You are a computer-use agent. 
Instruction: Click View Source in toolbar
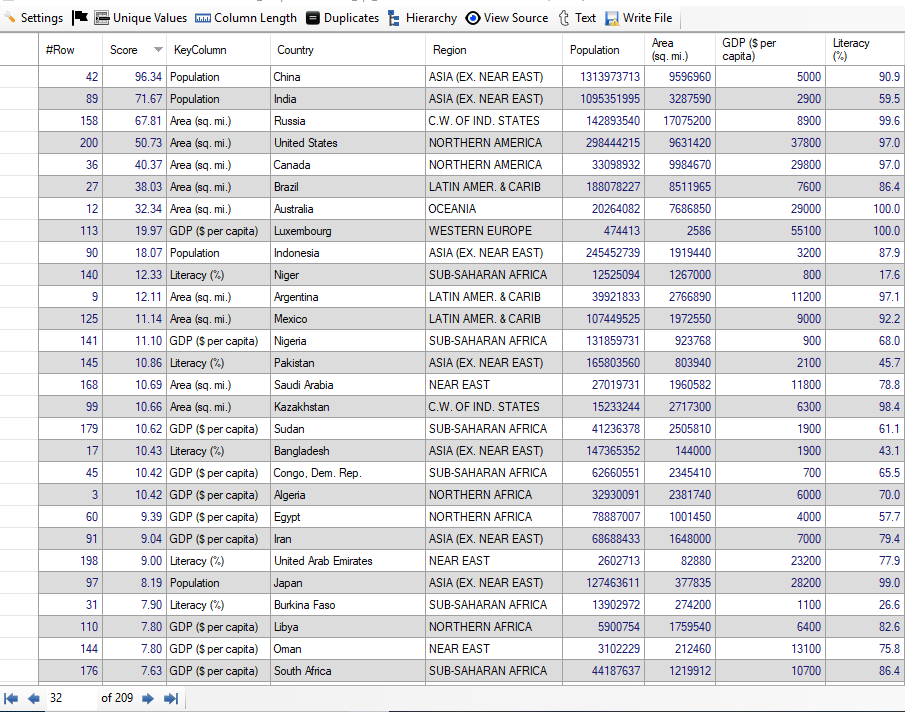(x=507, y=17)
